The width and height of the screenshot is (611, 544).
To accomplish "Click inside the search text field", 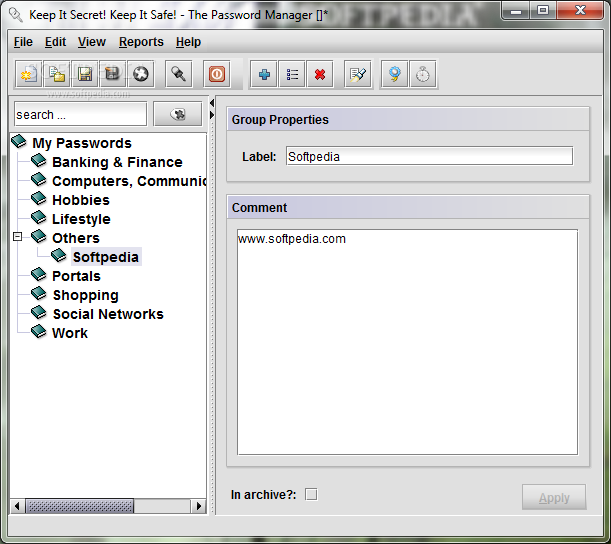I will coord(80,114).
